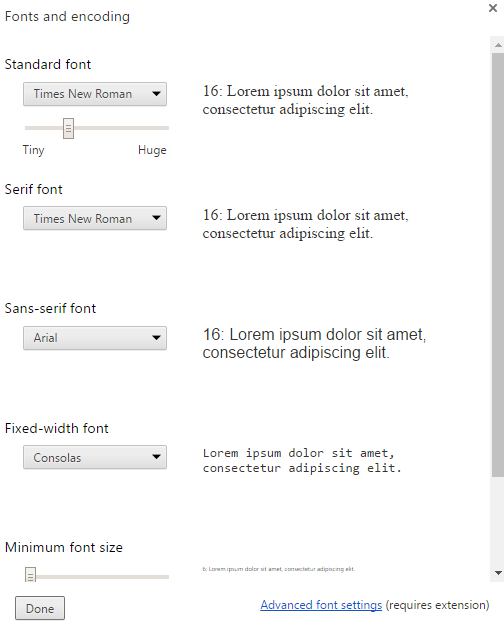
Task: Click the Arial dropdown arrow icon
Action: pyautogui.click(x=156, y=338)
